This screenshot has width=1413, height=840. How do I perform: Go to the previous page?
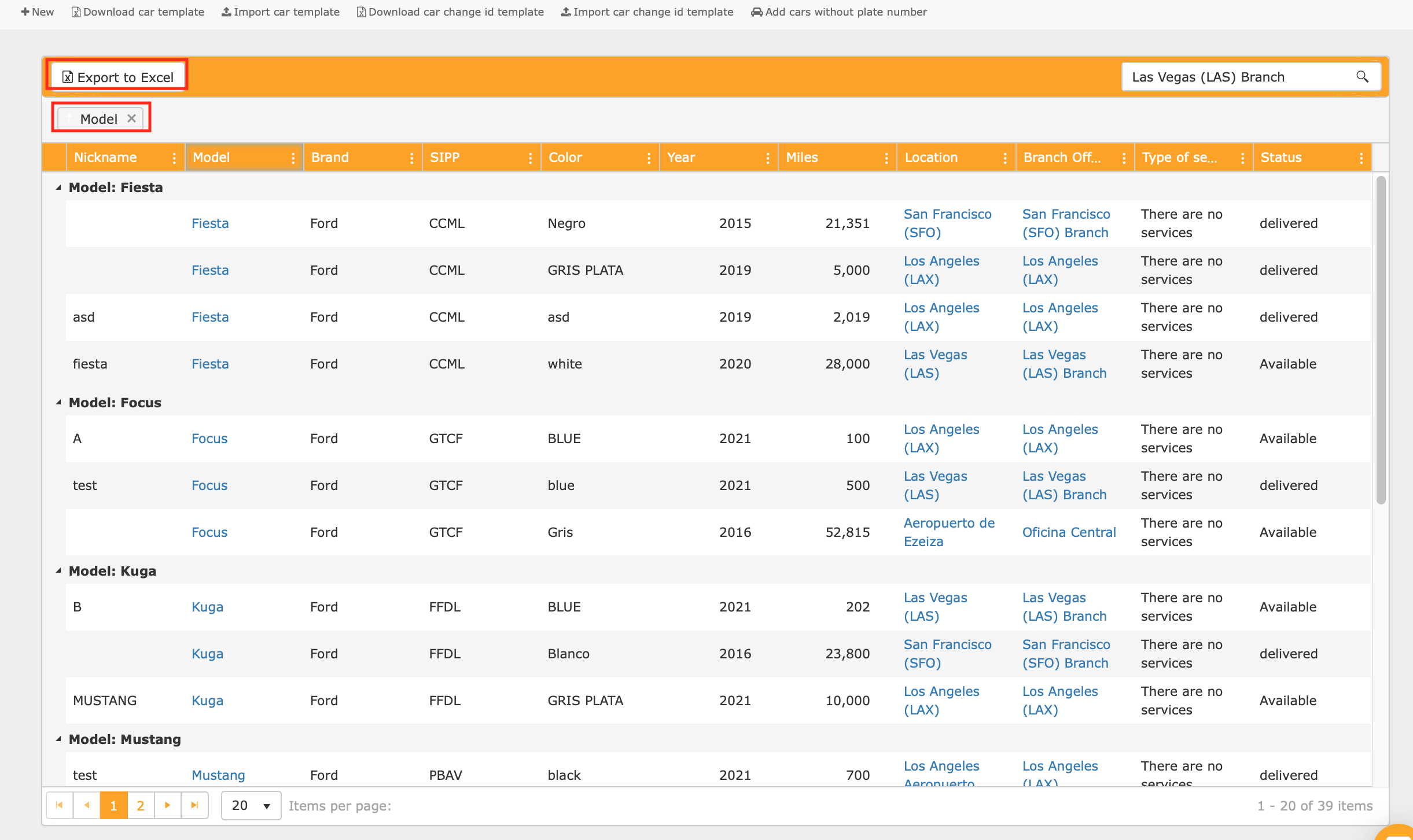pos(86,805)
